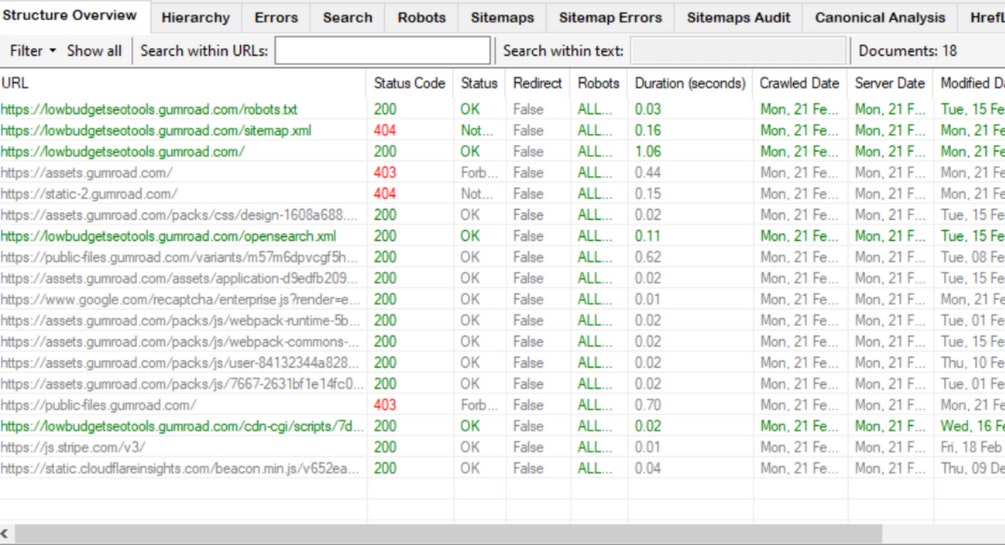Screen dimensions: 1005x545
Task: Click the 0.70 duration value
Action: (648, 406)
